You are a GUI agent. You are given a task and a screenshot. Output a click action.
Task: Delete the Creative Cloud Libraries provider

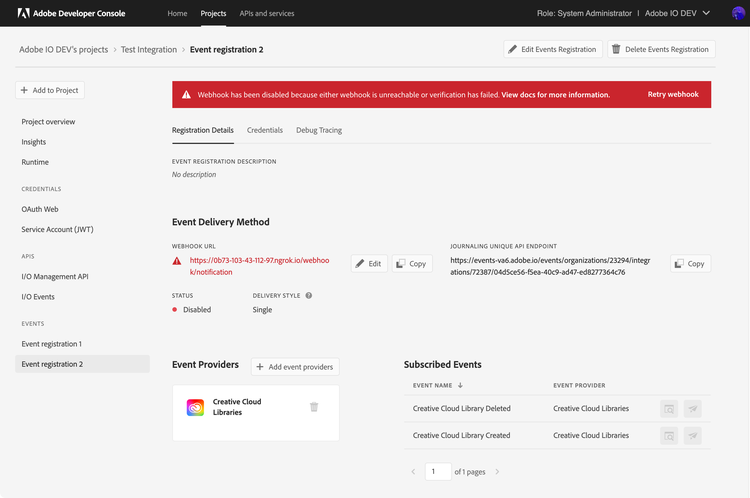pyautogui.click(x=314, y=407)
